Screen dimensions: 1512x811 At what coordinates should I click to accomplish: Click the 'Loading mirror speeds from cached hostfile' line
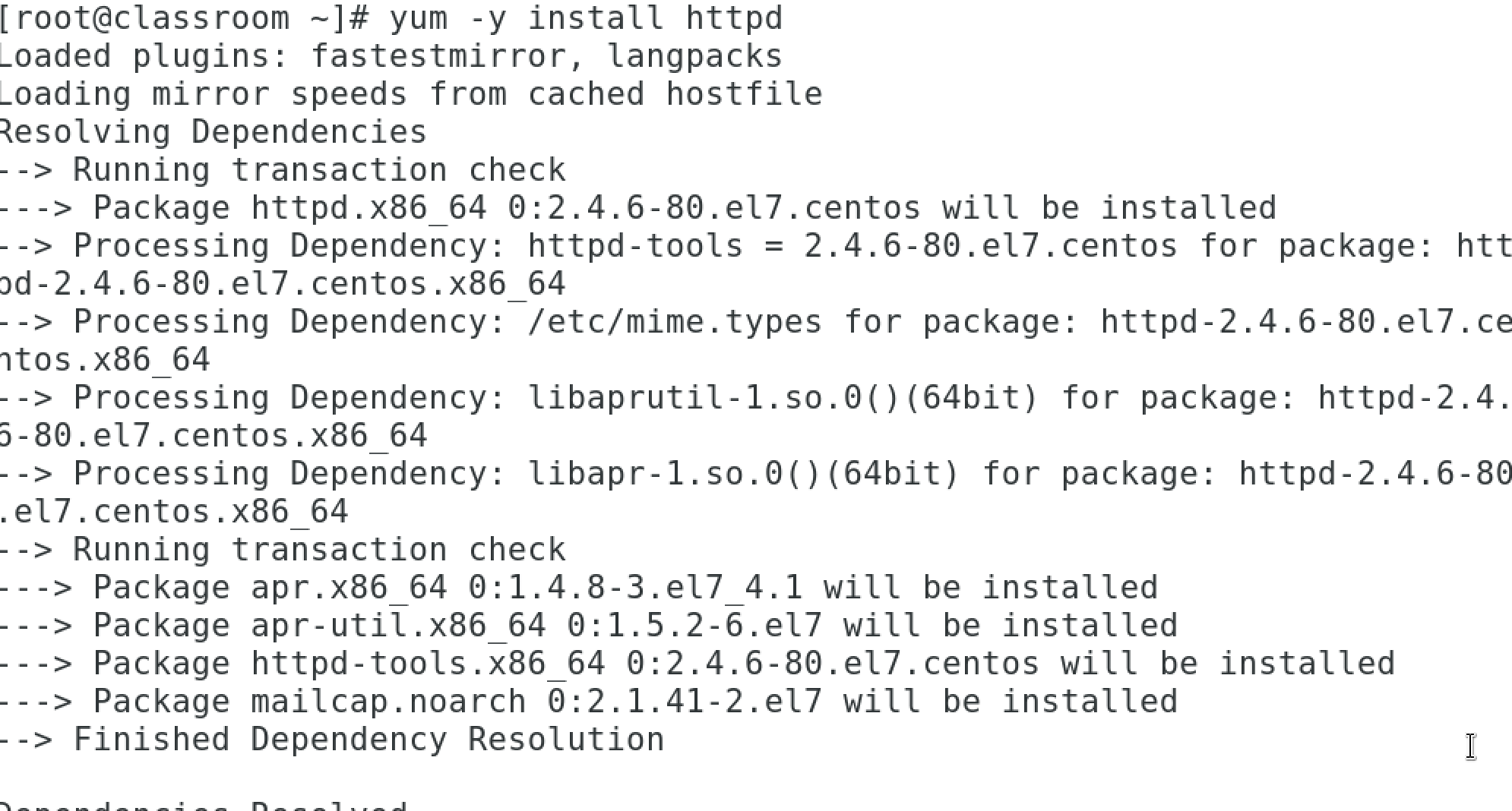[411, 95]
